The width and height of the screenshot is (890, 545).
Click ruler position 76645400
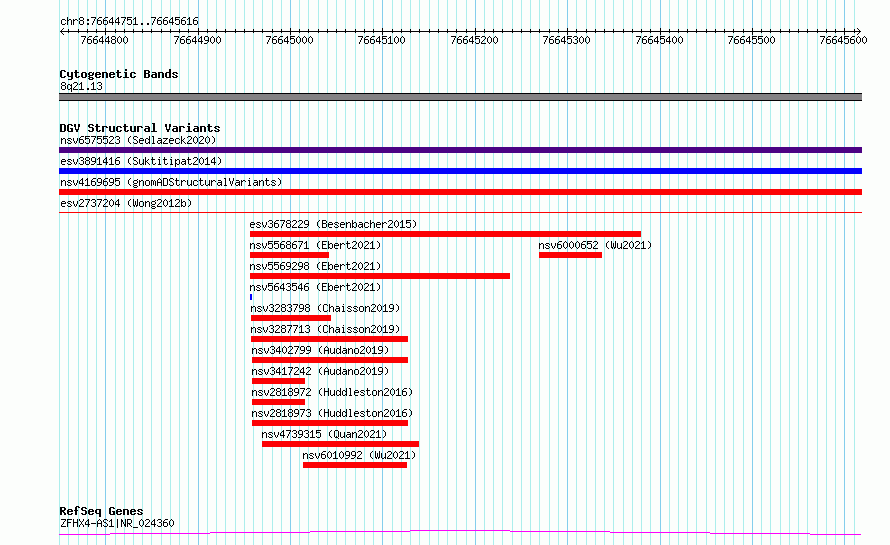659,40
